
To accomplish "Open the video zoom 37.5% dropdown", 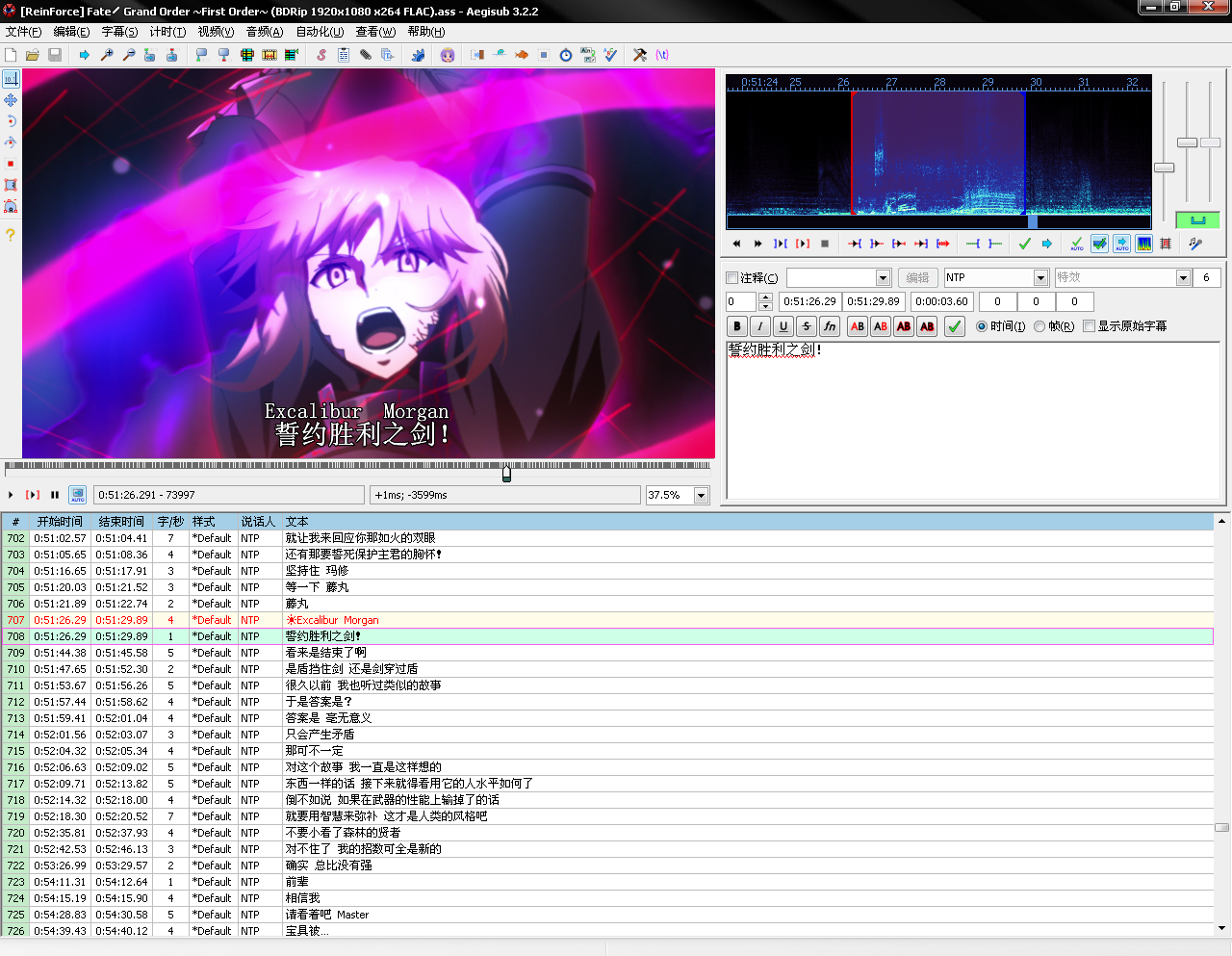I will coord(701,495).
